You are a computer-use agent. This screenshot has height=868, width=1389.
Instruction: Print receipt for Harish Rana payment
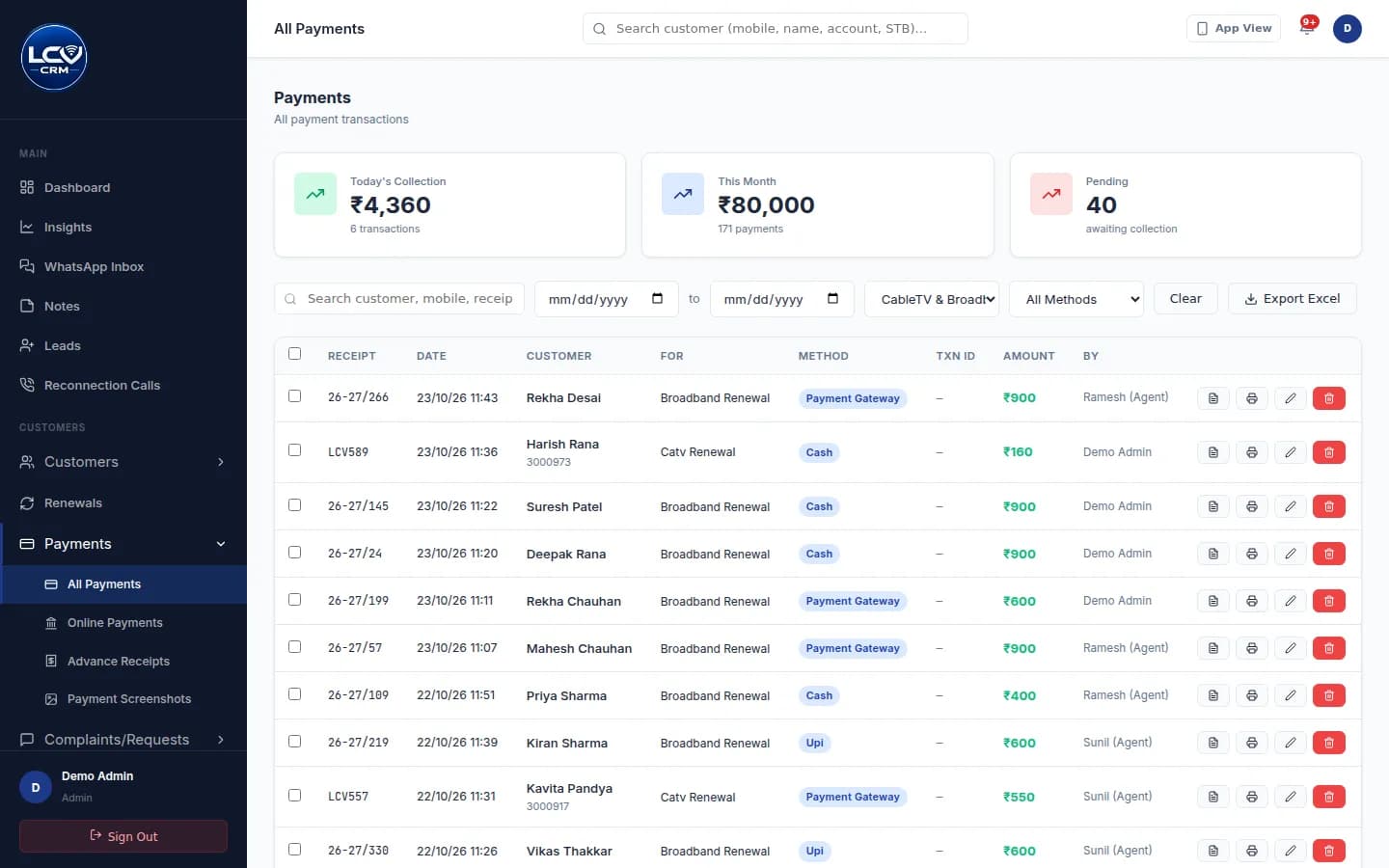tap(1252, 452)
